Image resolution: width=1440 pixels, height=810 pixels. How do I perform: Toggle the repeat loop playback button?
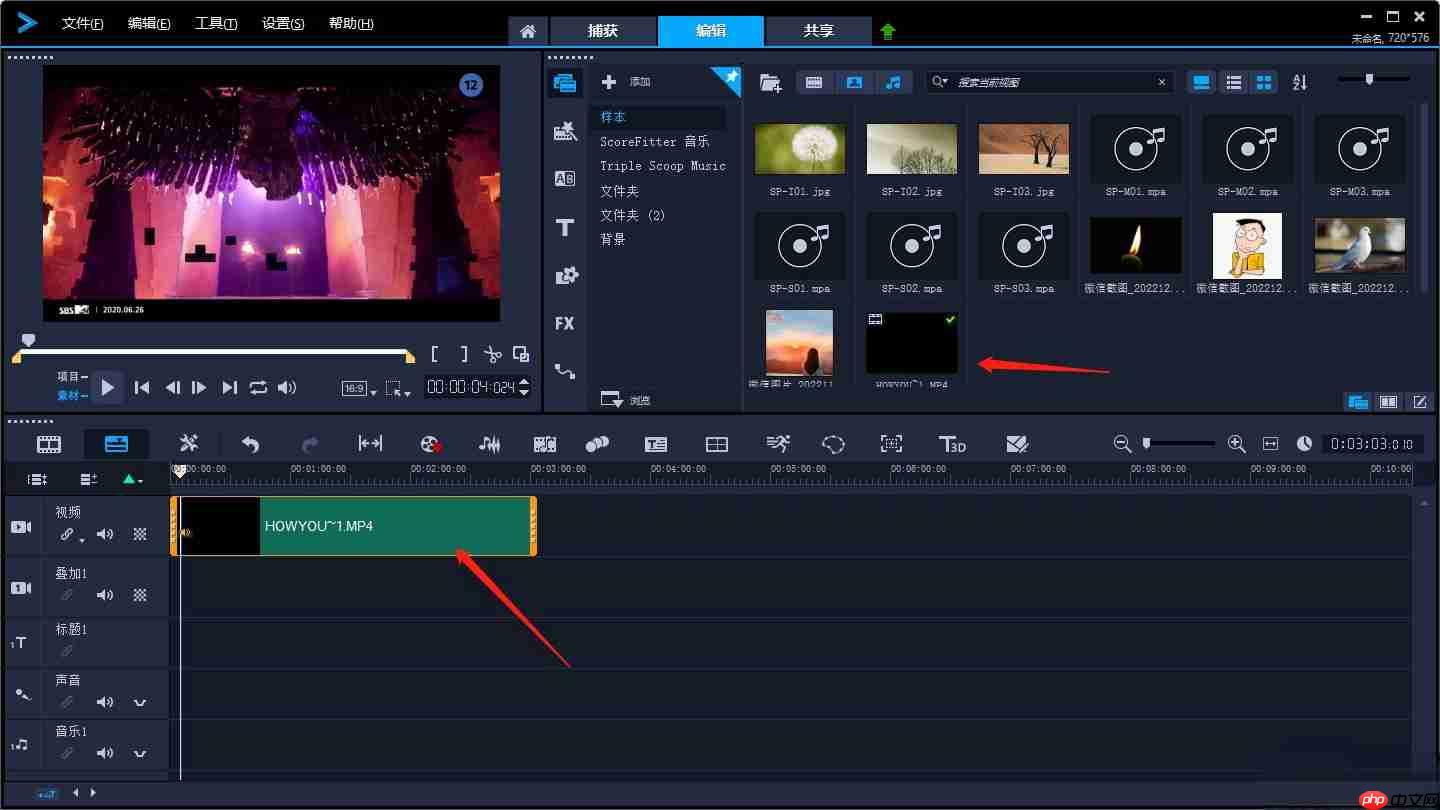(x=259, y=388)
